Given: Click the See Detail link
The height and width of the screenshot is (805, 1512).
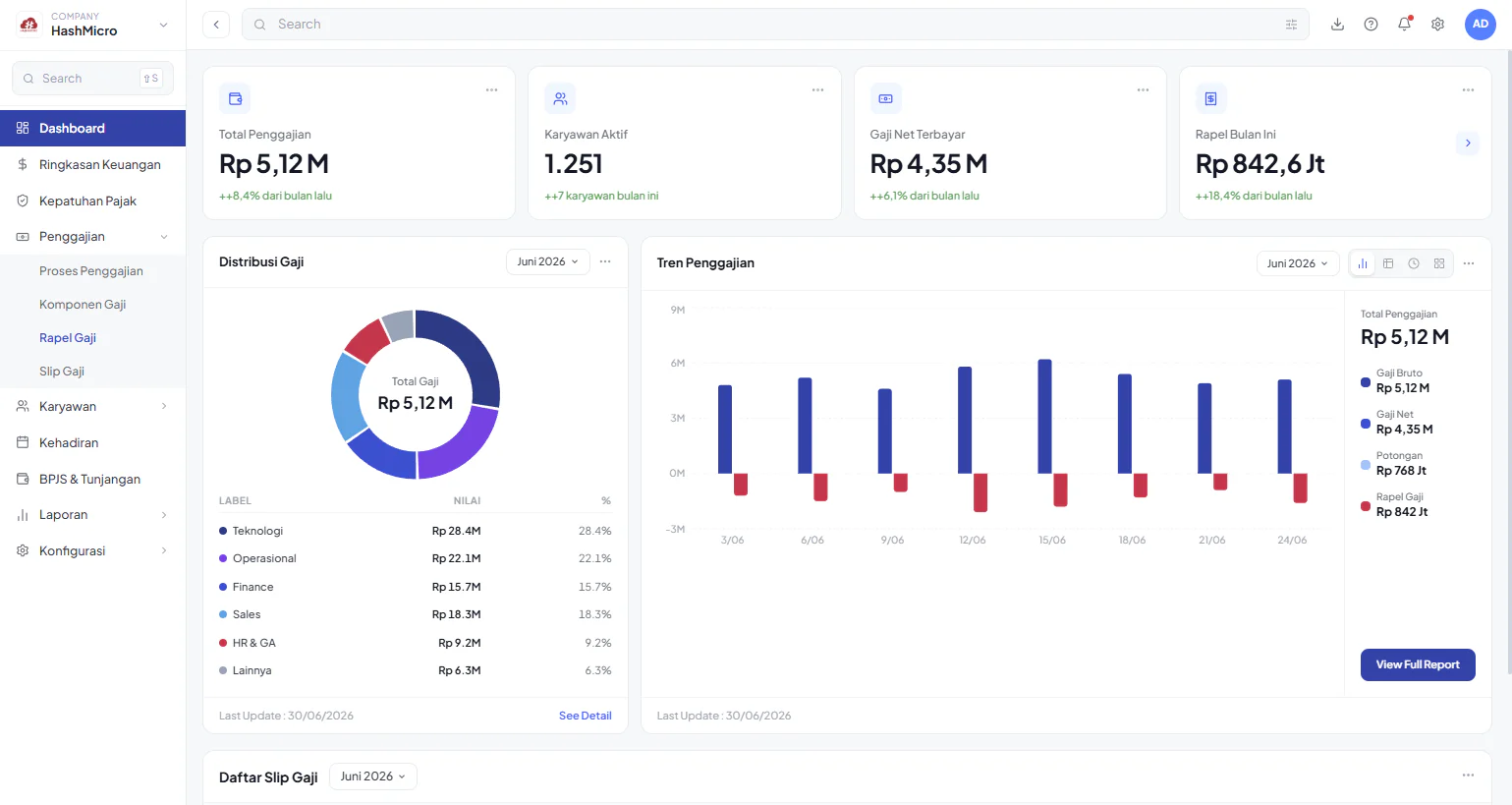Looking at the screenshot, I should [585, 716].
